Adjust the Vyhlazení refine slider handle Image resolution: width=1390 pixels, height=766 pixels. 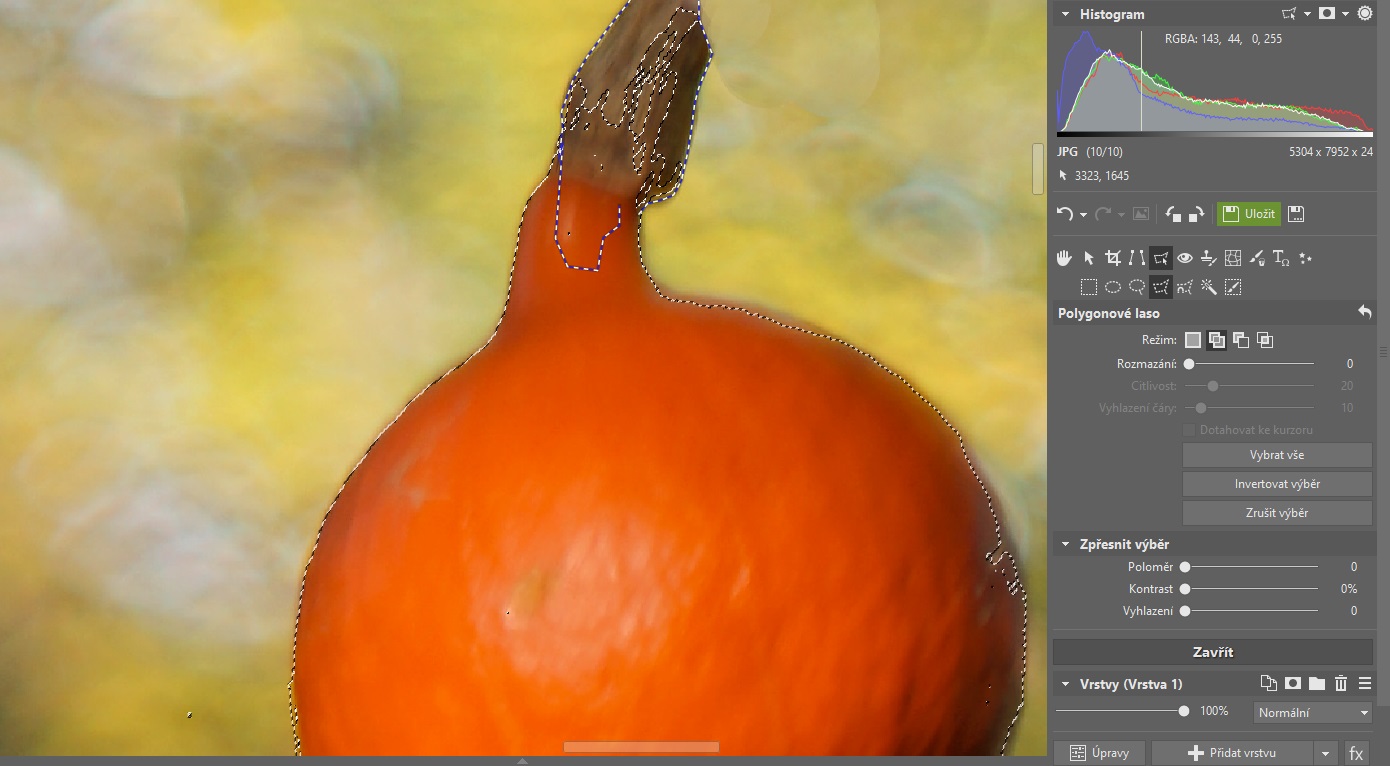pyautogui.click(x=1185, y=611)
